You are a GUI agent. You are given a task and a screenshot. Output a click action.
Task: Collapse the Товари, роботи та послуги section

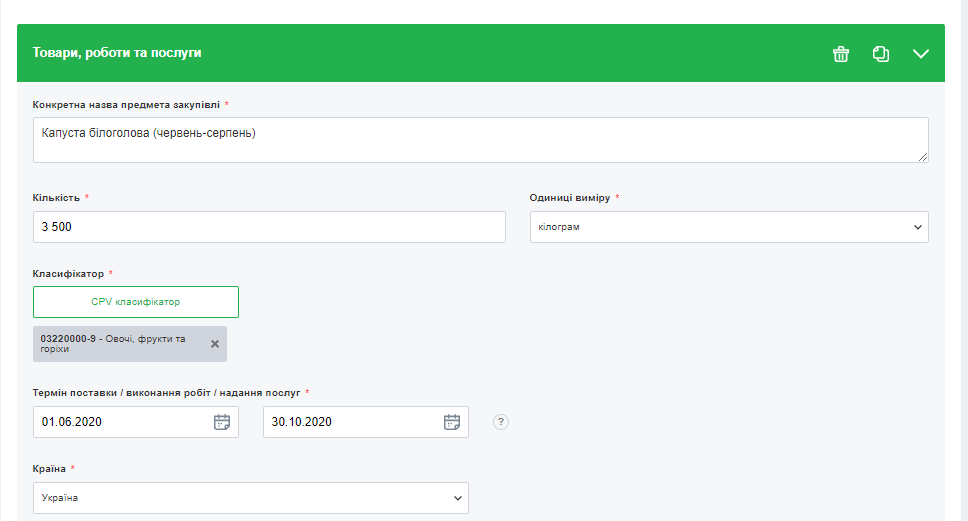pyautogui.click(x=921, y=54)
